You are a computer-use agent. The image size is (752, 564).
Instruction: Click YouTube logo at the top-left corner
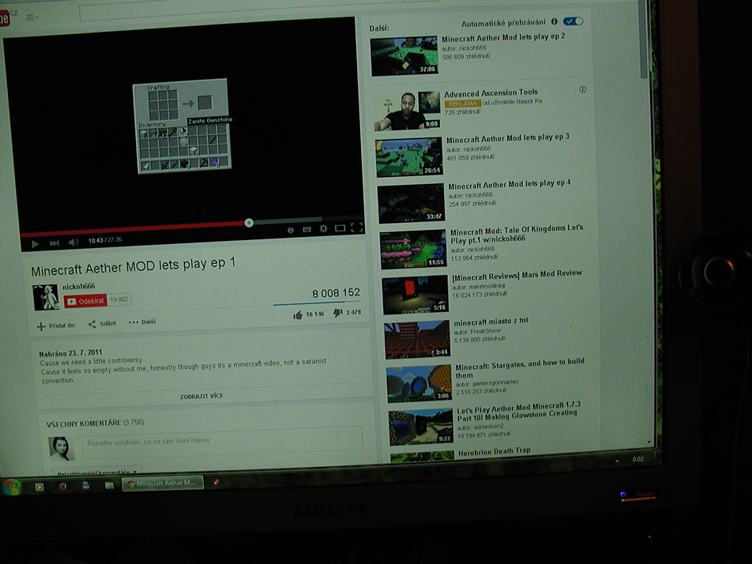pos(4,19)
